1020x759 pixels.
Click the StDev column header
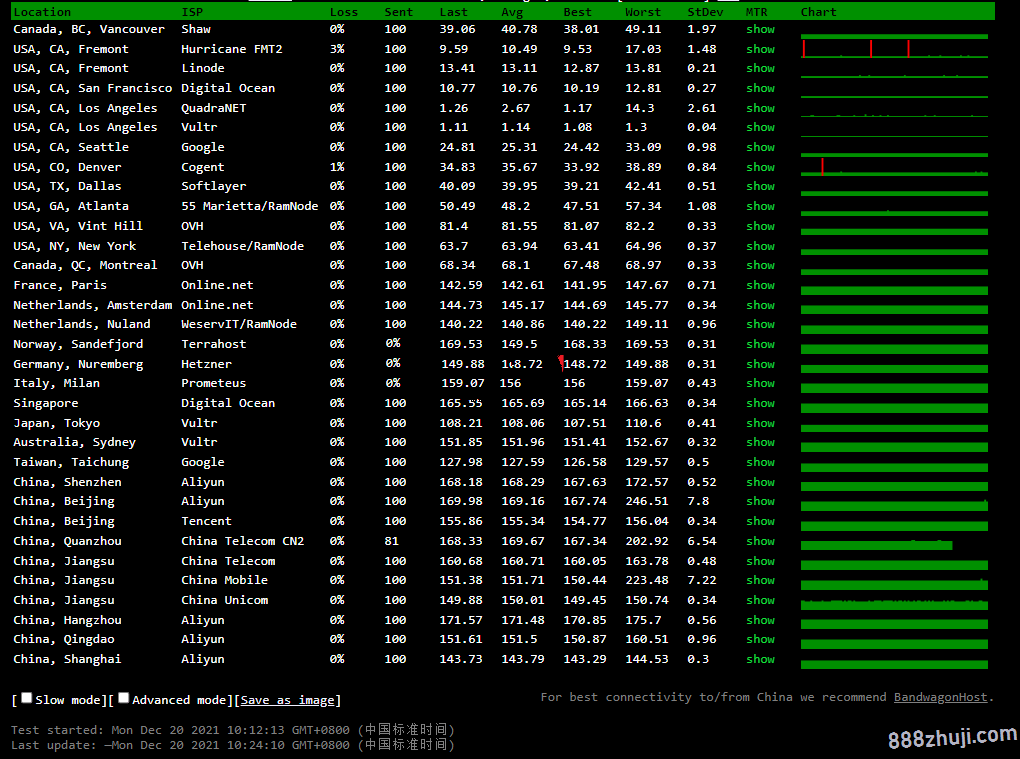705,12
